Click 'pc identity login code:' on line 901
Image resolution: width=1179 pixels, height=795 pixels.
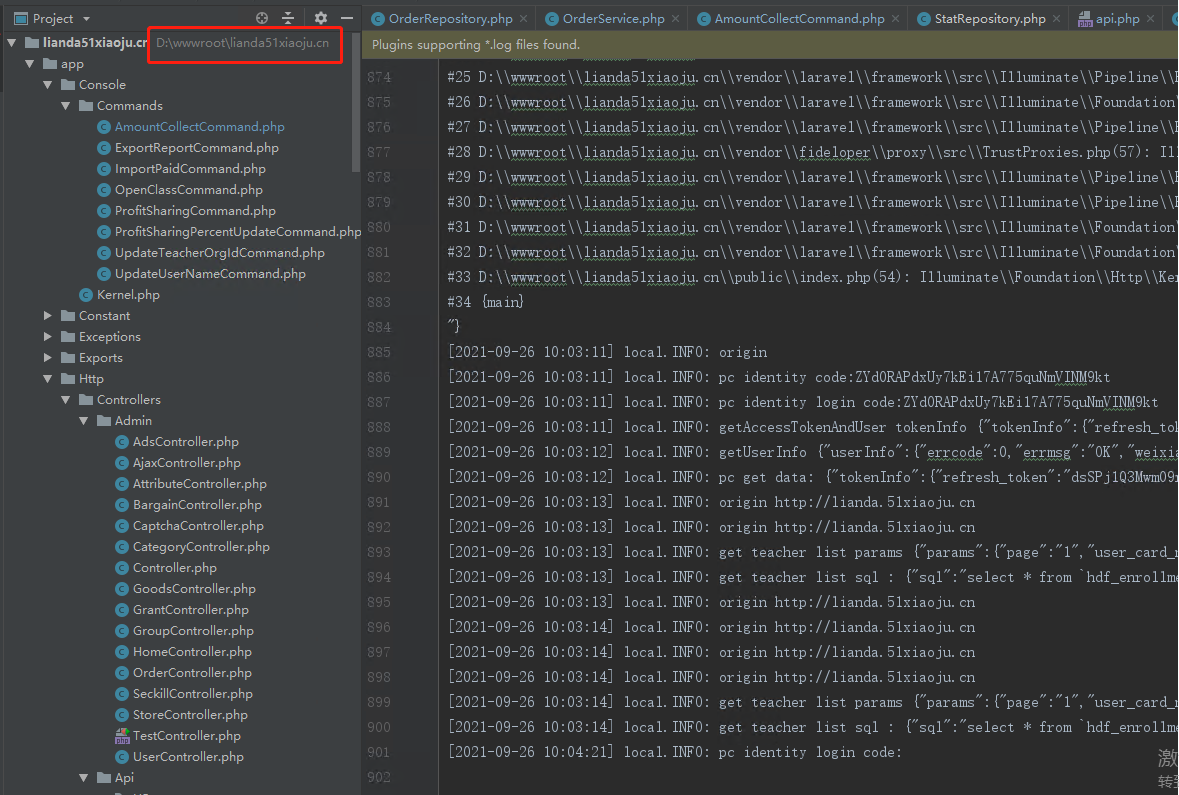point(809,752)
